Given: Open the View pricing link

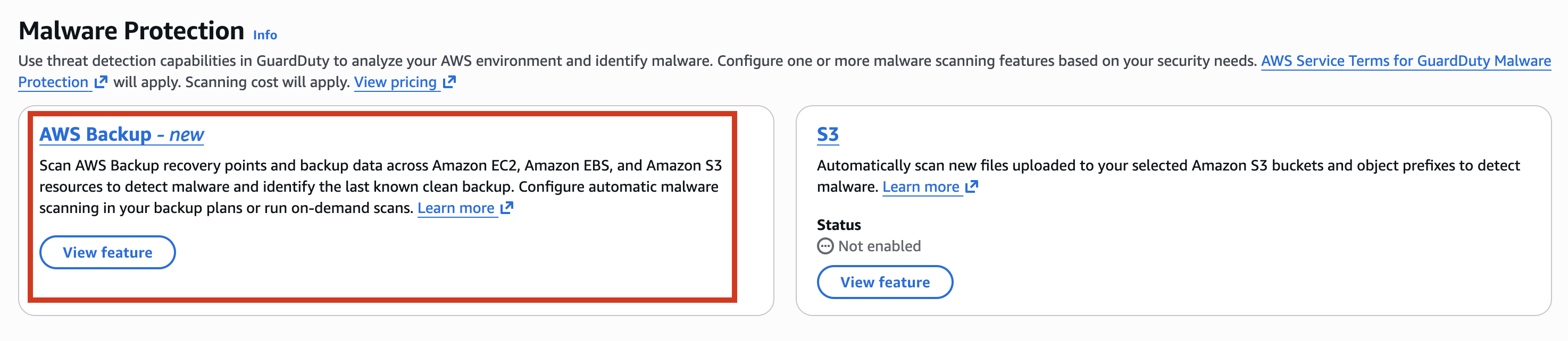Looking at the screenshot, I should coord(396,82).
